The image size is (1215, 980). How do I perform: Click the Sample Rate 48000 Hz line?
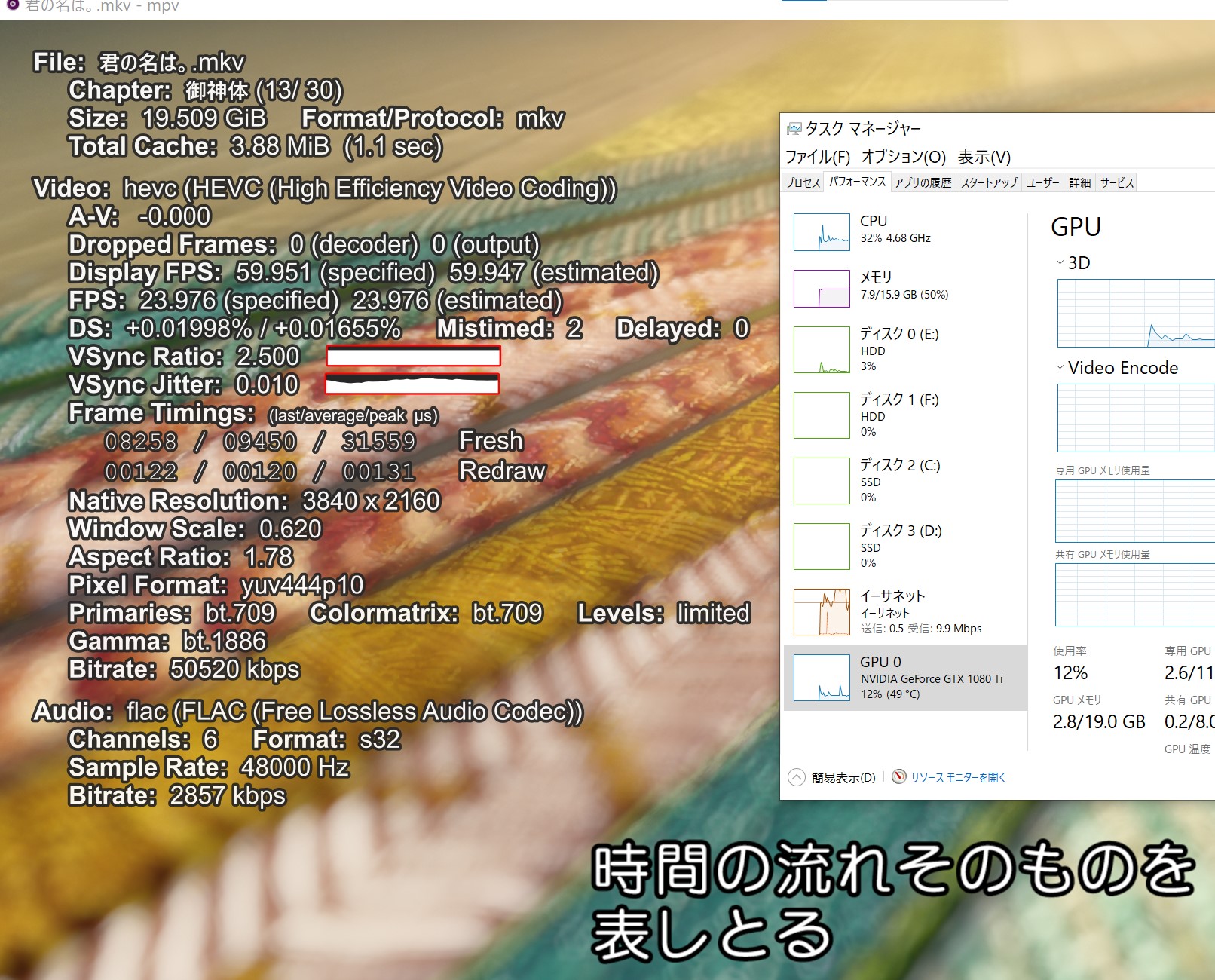coord(209,767)
